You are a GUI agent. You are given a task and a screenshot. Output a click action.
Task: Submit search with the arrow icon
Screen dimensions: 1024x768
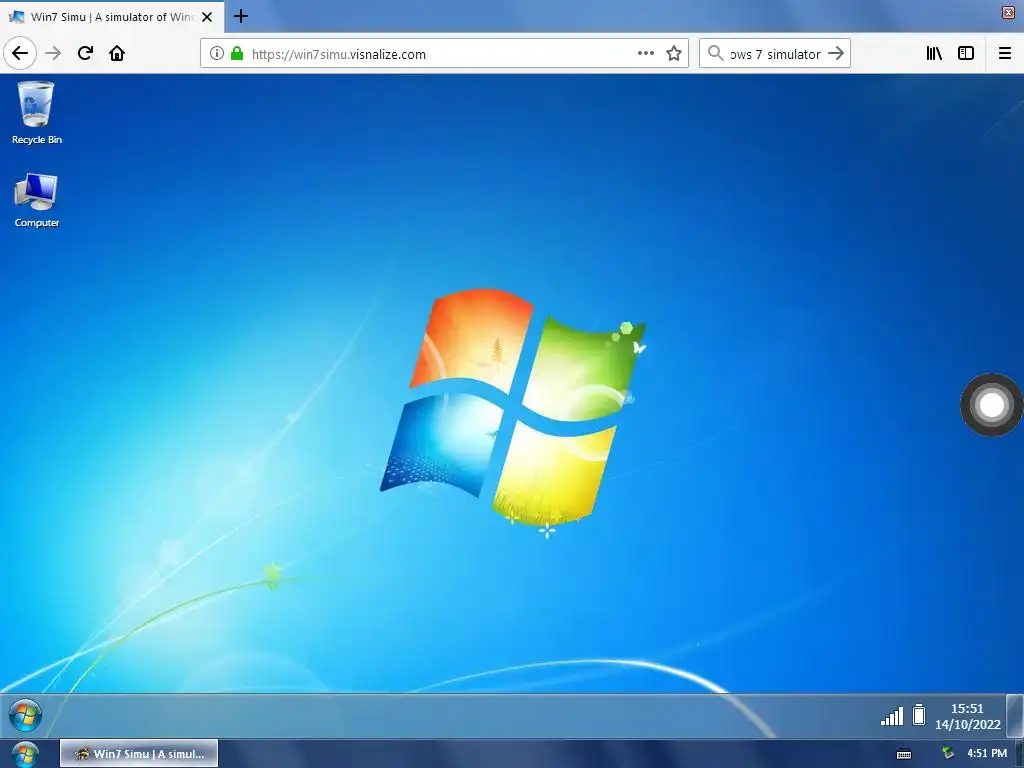pos(836,54)
